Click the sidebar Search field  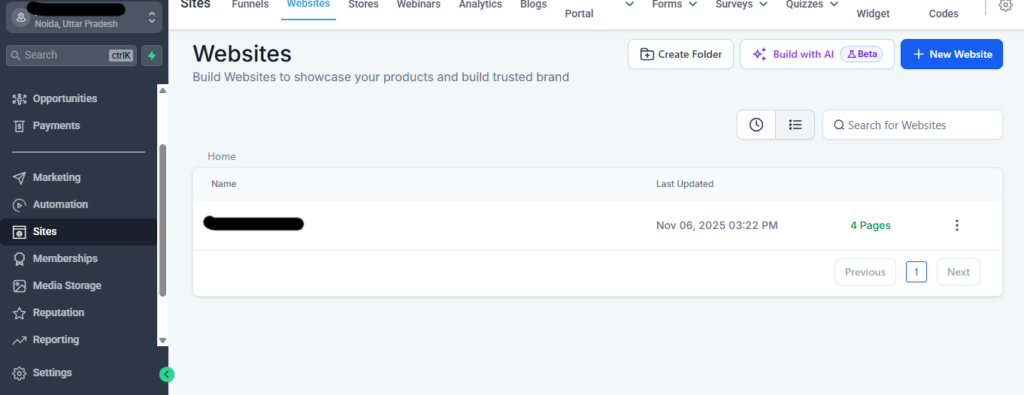(x=72, y=55)
